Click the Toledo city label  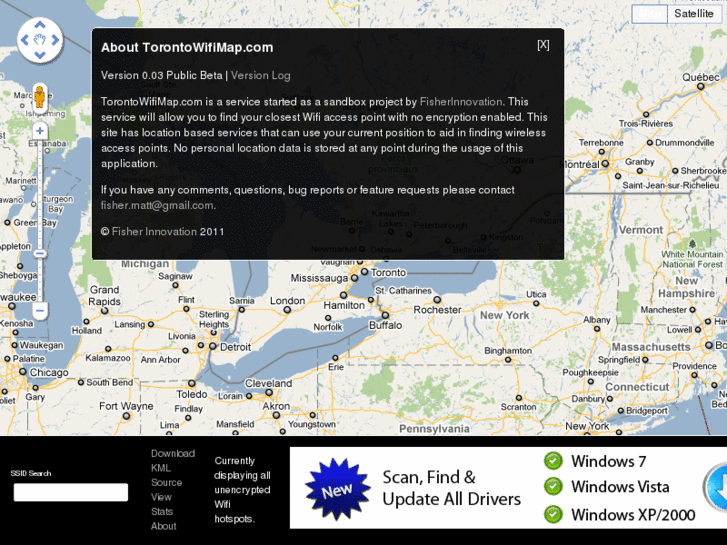click(191, 394)
